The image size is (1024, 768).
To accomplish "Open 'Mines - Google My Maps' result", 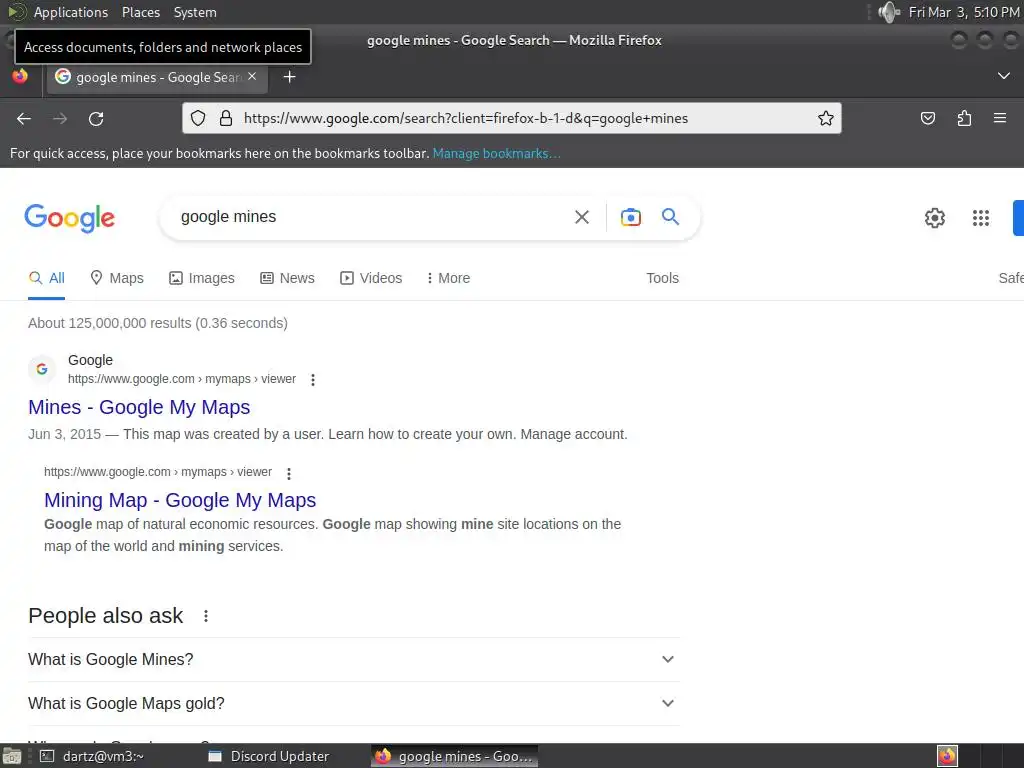I will pyautogui.click(x=139, y=407).
